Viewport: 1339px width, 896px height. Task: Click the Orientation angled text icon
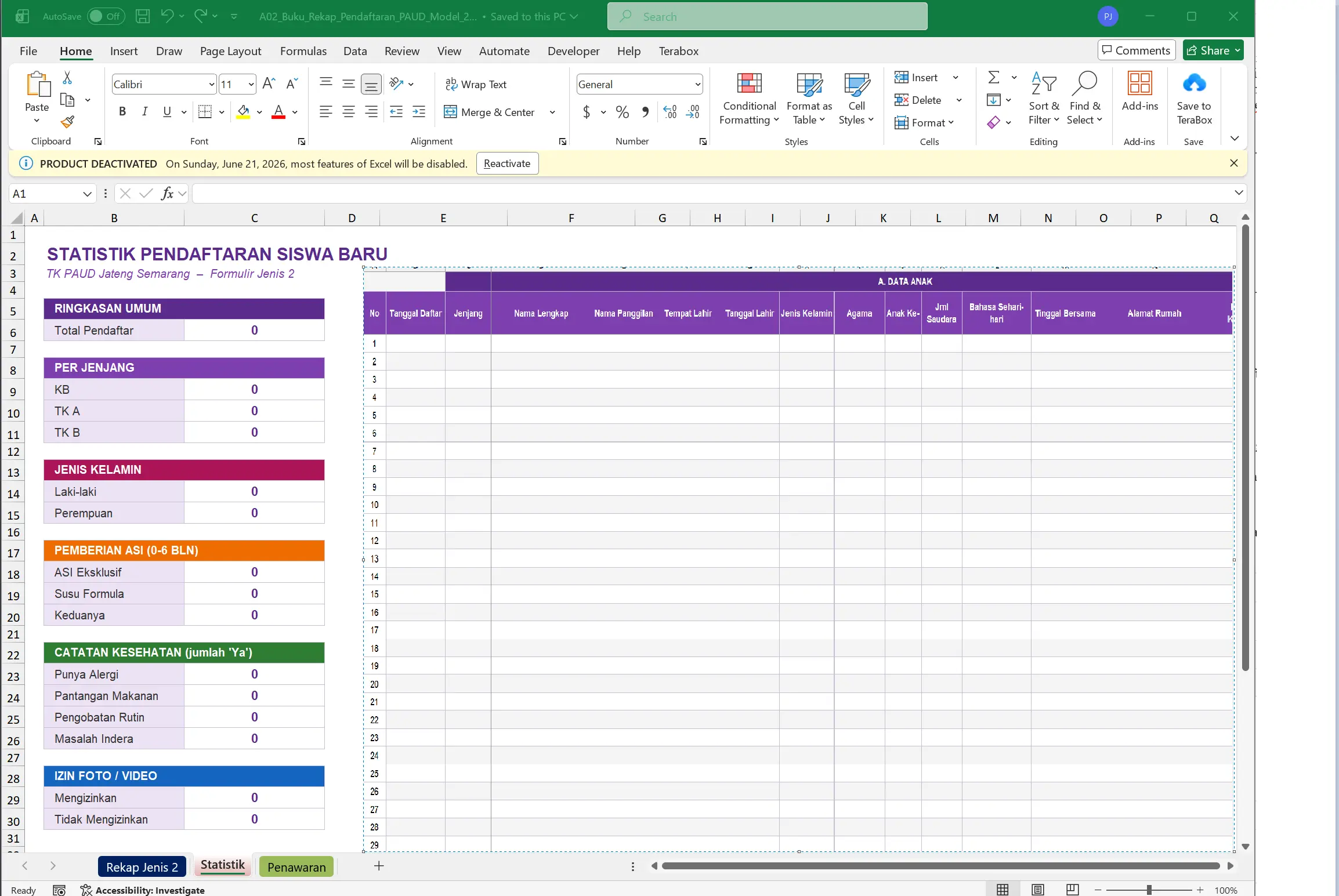[396, 84]
